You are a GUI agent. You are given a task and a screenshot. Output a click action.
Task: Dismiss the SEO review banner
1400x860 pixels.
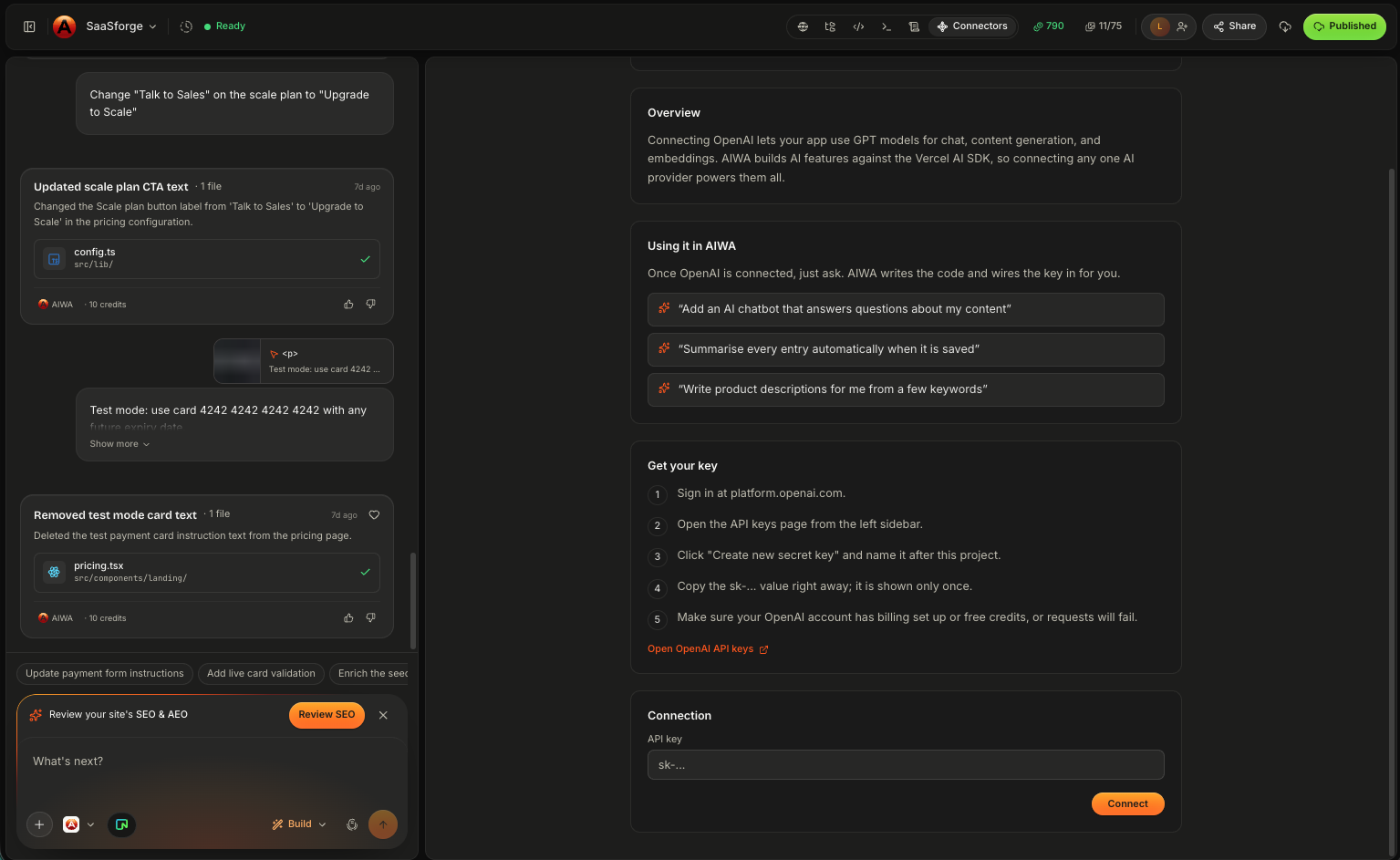pos(383,715)
